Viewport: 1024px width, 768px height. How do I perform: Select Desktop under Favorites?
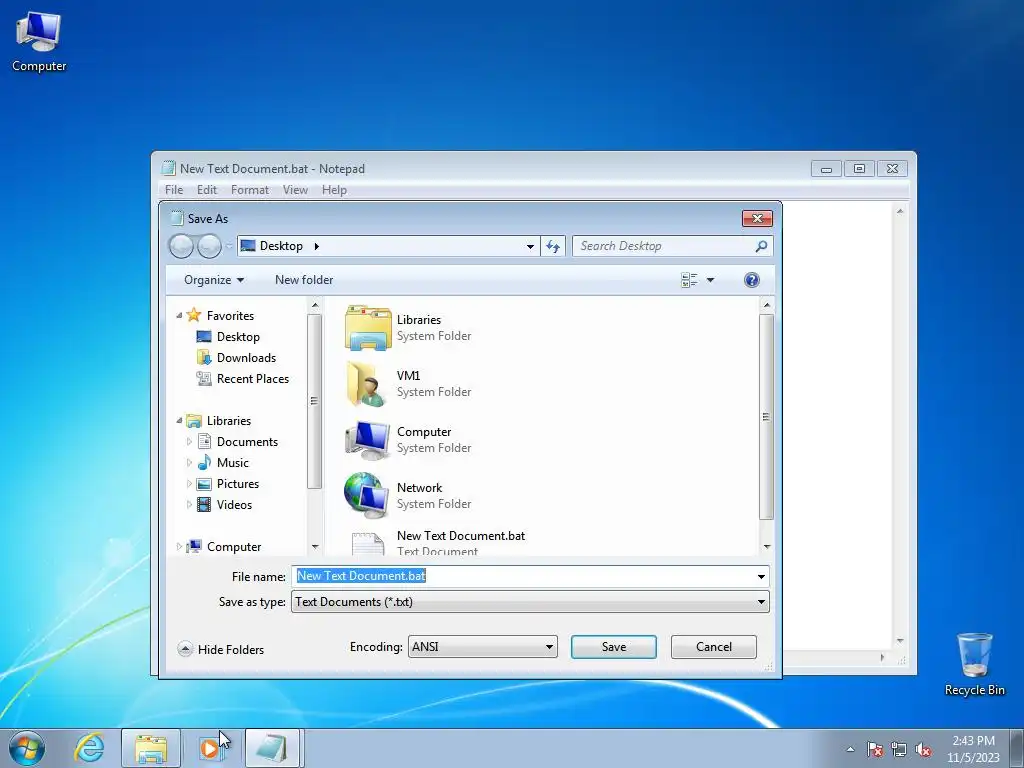pyautogui.click(x=238, y=337)
